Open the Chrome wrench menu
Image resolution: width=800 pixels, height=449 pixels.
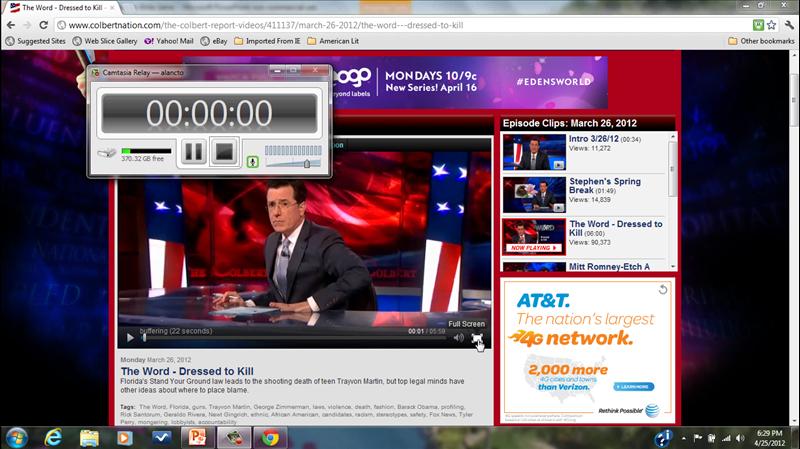789,25
